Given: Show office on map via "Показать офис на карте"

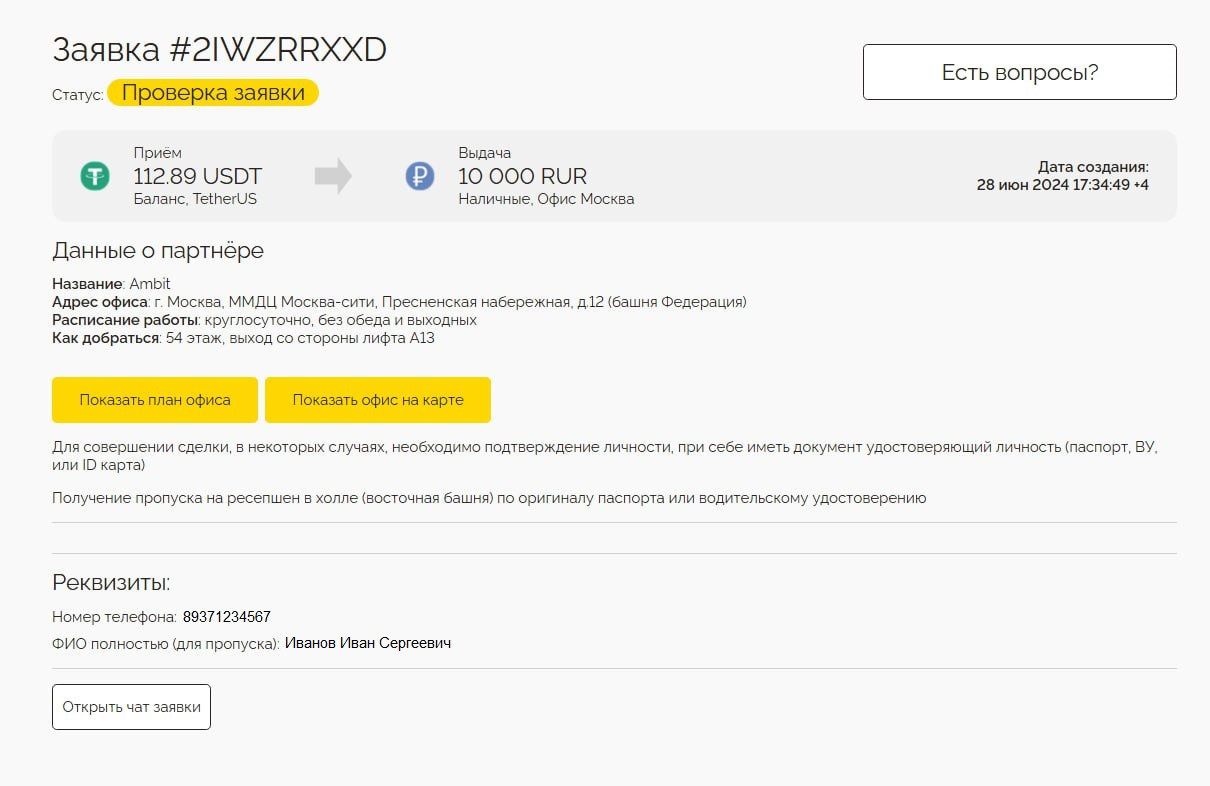Looking at the screenshot, I should (377, 400).
